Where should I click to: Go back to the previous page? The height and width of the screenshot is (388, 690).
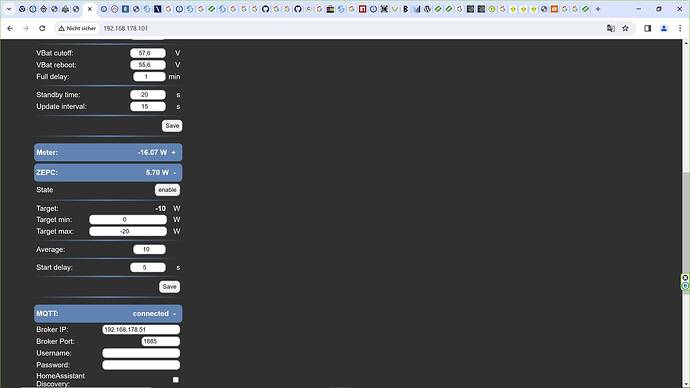pyautogui.click(x=10, y=28)
